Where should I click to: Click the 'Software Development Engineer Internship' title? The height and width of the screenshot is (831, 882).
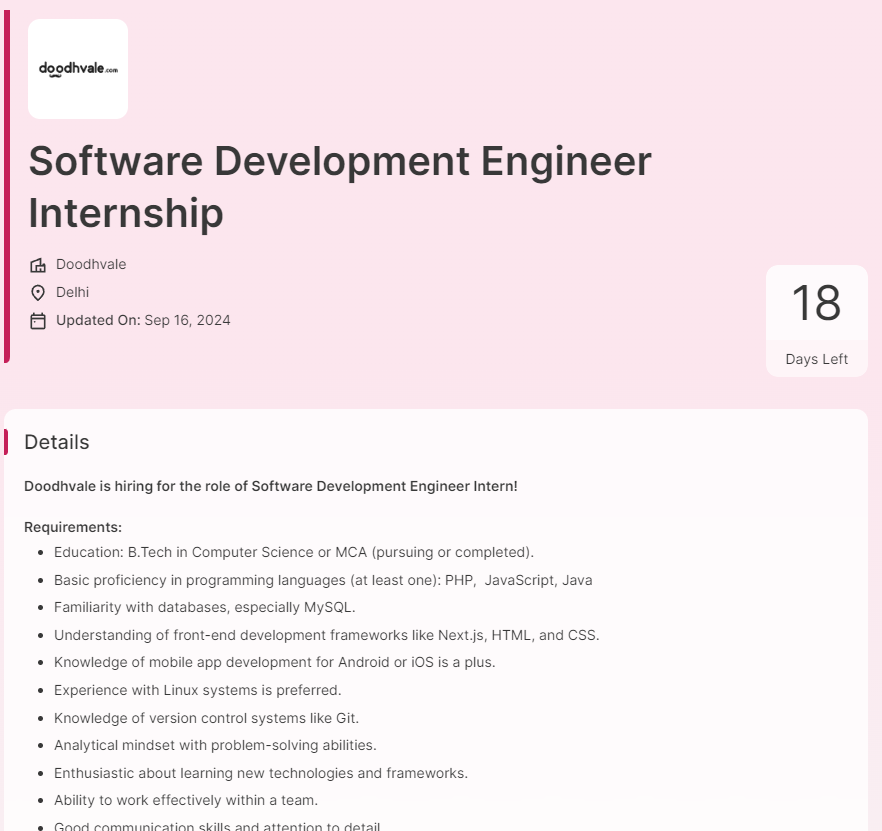point(340,187)
